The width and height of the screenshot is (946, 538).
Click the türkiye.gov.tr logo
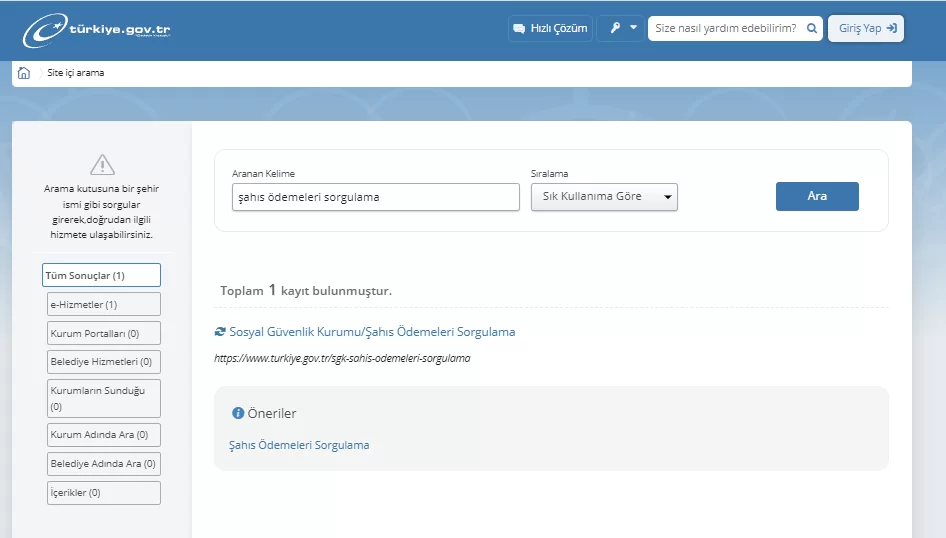tap(97, 30)
